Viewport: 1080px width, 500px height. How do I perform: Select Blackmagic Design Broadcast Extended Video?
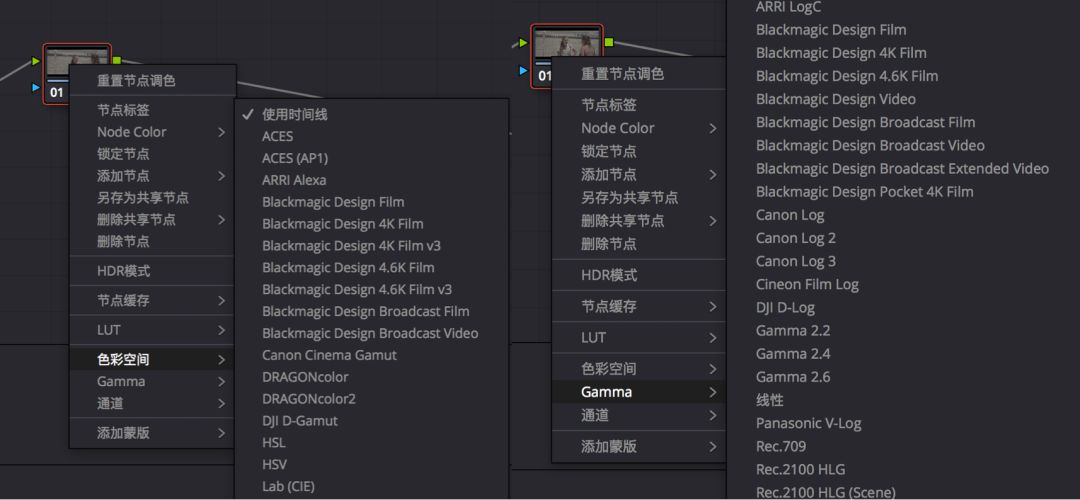click(904, 169)
